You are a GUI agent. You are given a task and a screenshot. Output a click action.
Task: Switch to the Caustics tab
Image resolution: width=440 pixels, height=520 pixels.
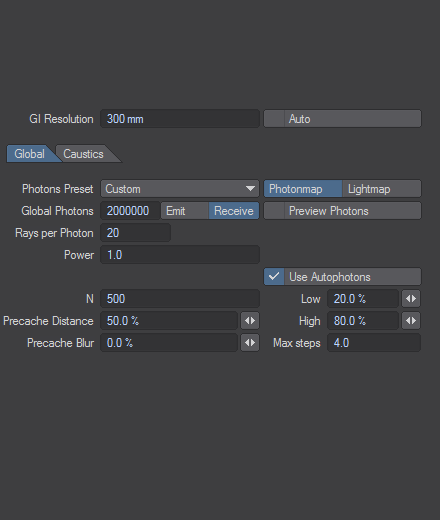tap(83, 154)
